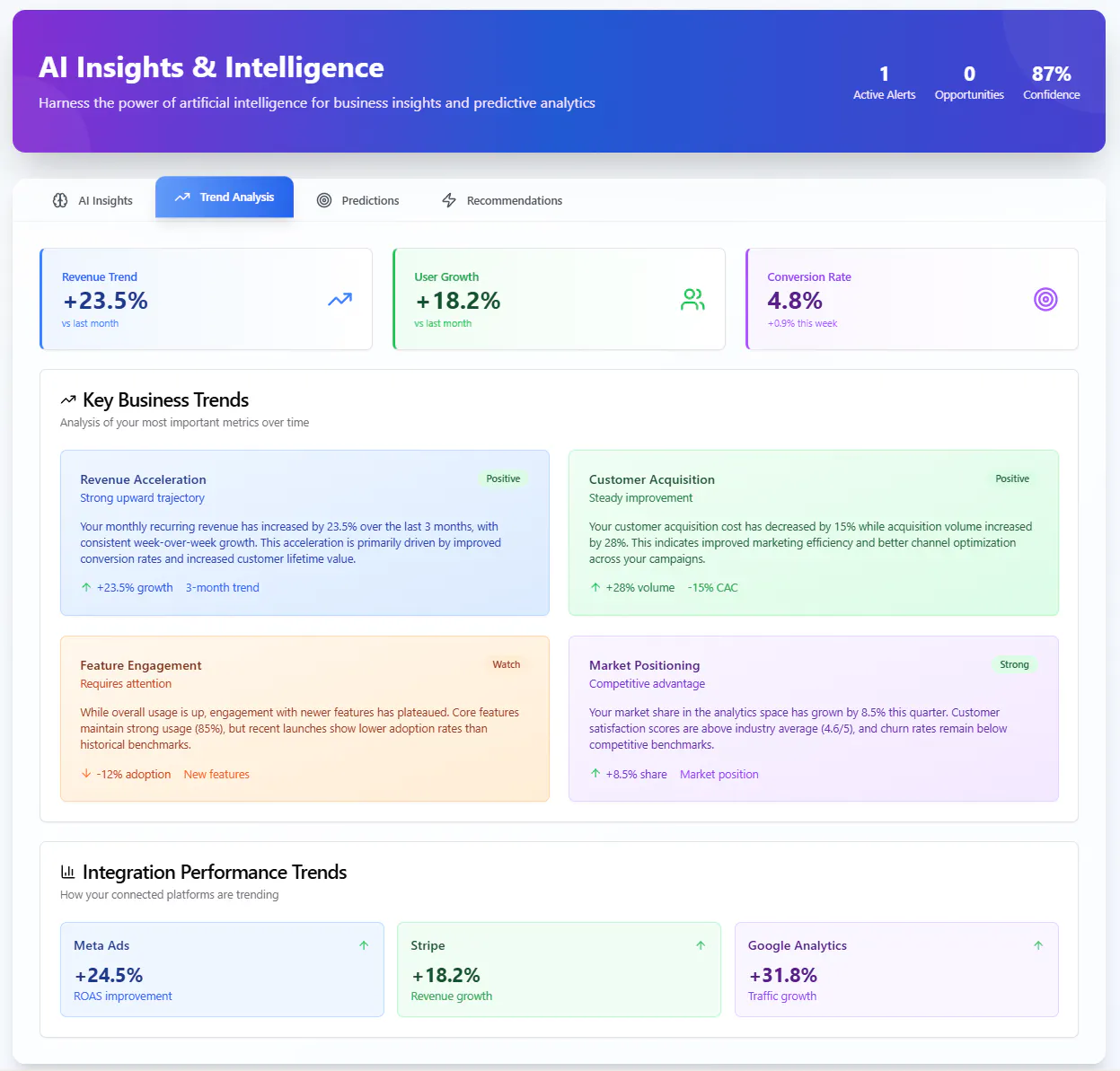The height and width of the screenshot is (1071, 1120).
Task: Click the lightning bolt icon on Recommendations tab
Action: coord(449,200)
